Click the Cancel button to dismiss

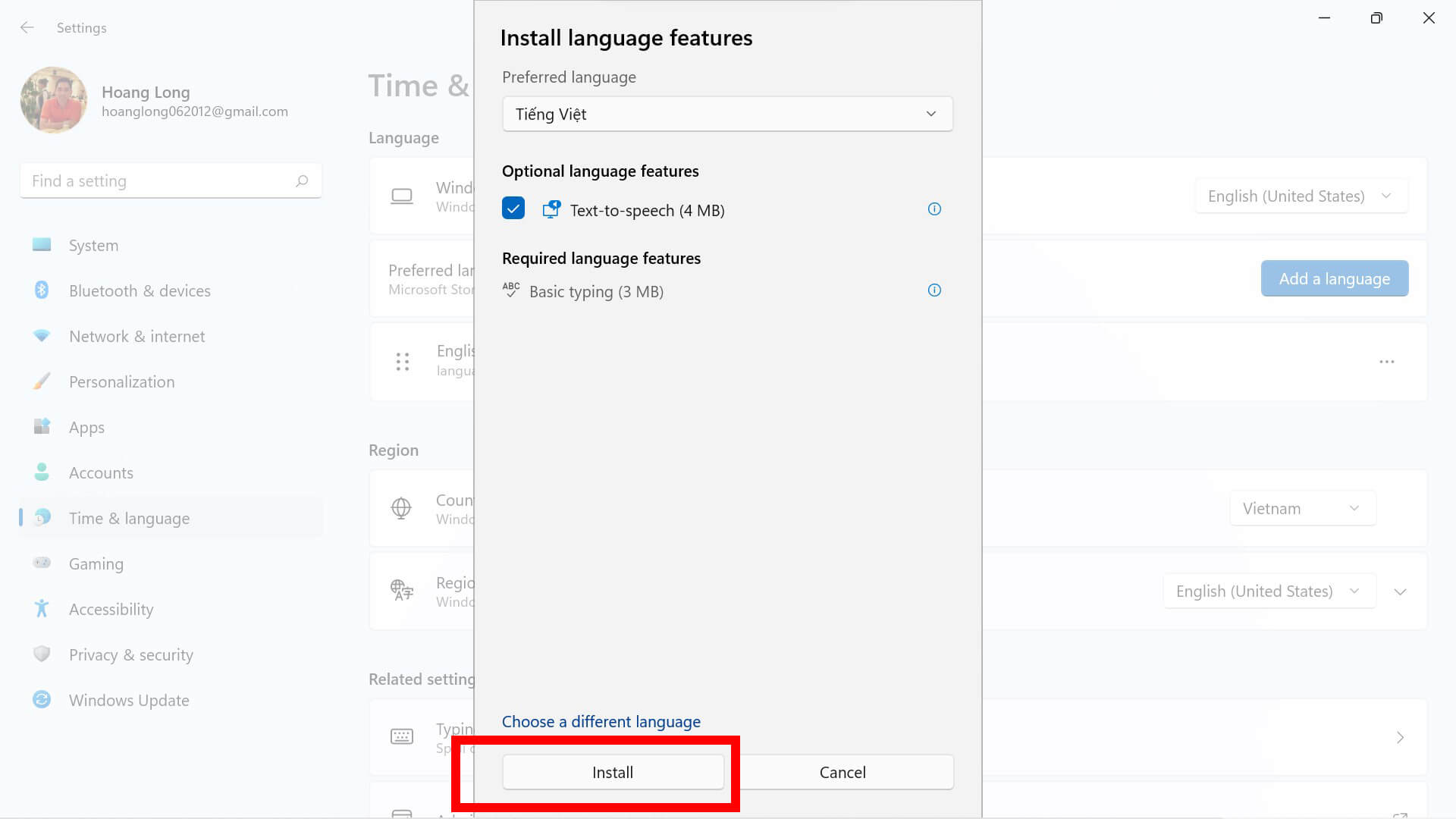click(x=843, y=772)
